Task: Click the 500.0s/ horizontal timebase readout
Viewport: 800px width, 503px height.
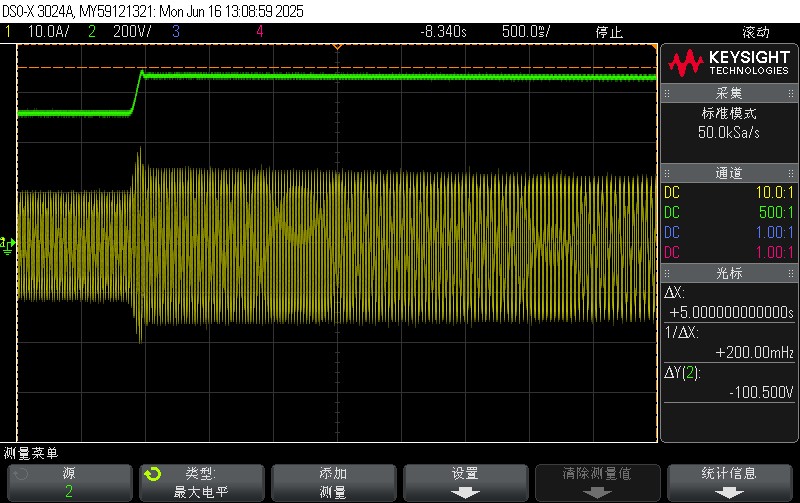Action: [522, 32]
